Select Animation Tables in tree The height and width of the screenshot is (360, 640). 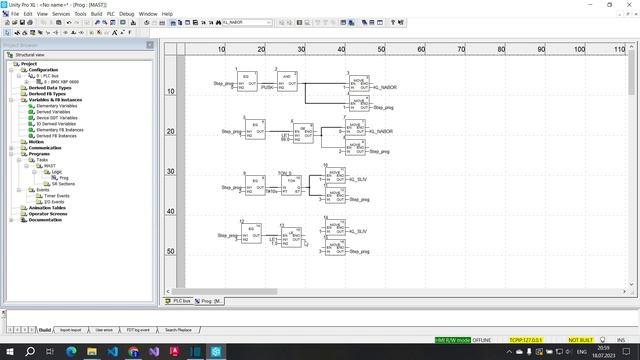[x=47, y=208]
